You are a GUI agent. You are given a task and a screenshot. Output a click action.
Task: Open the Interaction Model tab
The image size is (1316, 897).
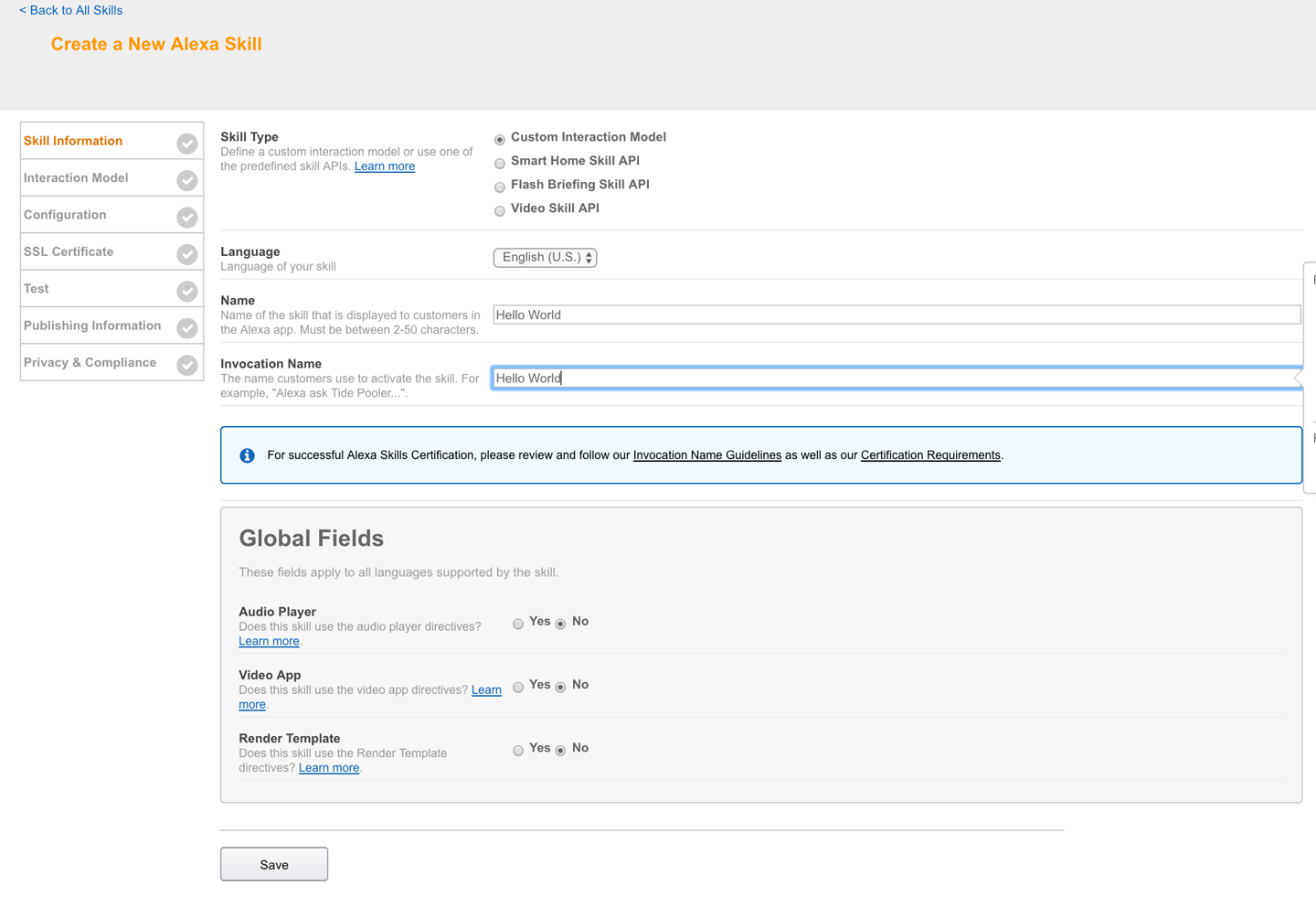point(76,178)
